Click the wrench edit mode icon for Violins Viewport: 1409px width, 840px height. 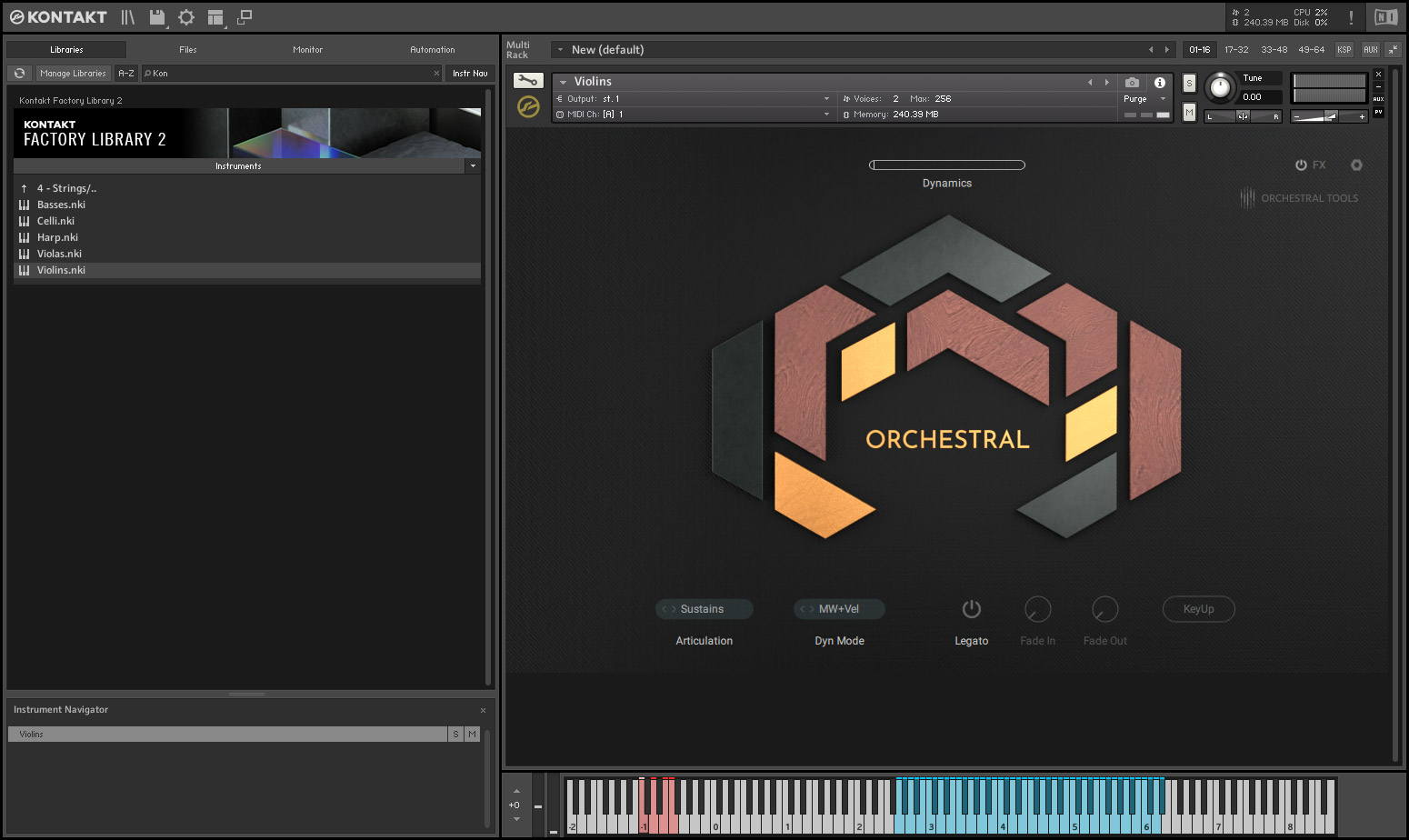coord(527,81)
